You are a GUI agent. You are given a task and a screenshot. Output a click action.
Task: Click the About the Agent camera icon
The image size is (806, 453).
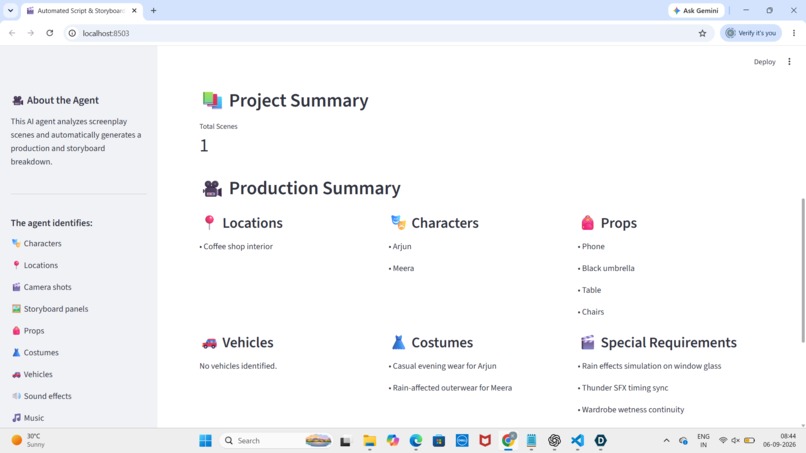[17, 100]
